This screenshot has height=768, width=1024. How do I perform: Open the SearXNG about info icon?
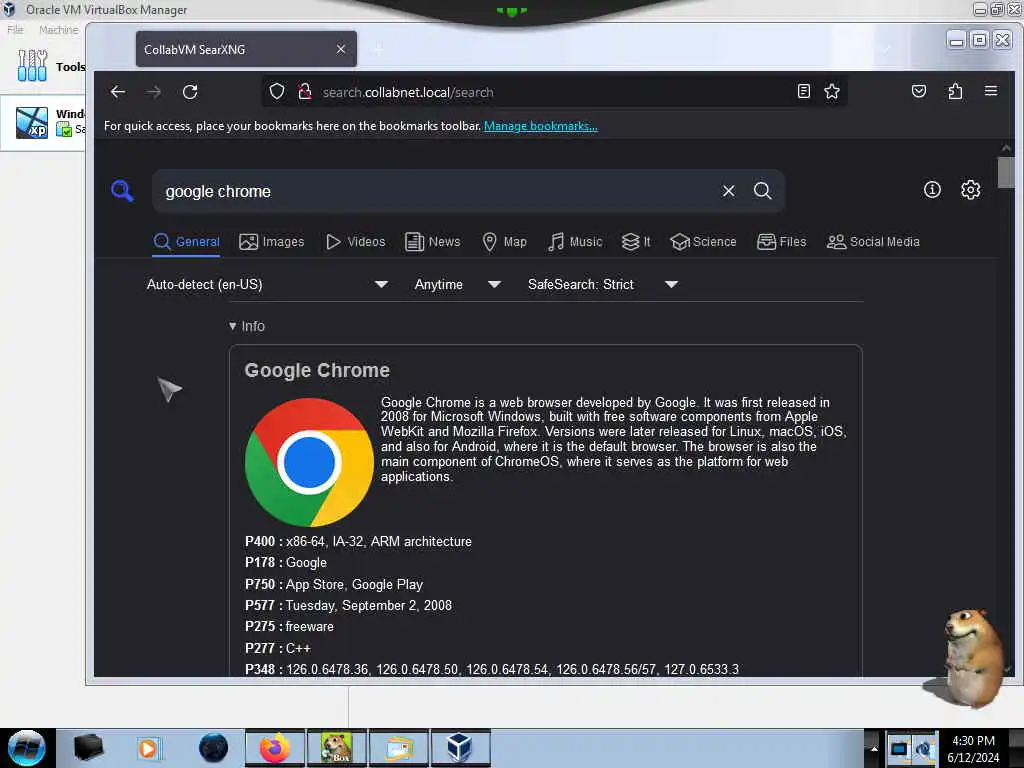pyautogui.click(x=932, y=189)
